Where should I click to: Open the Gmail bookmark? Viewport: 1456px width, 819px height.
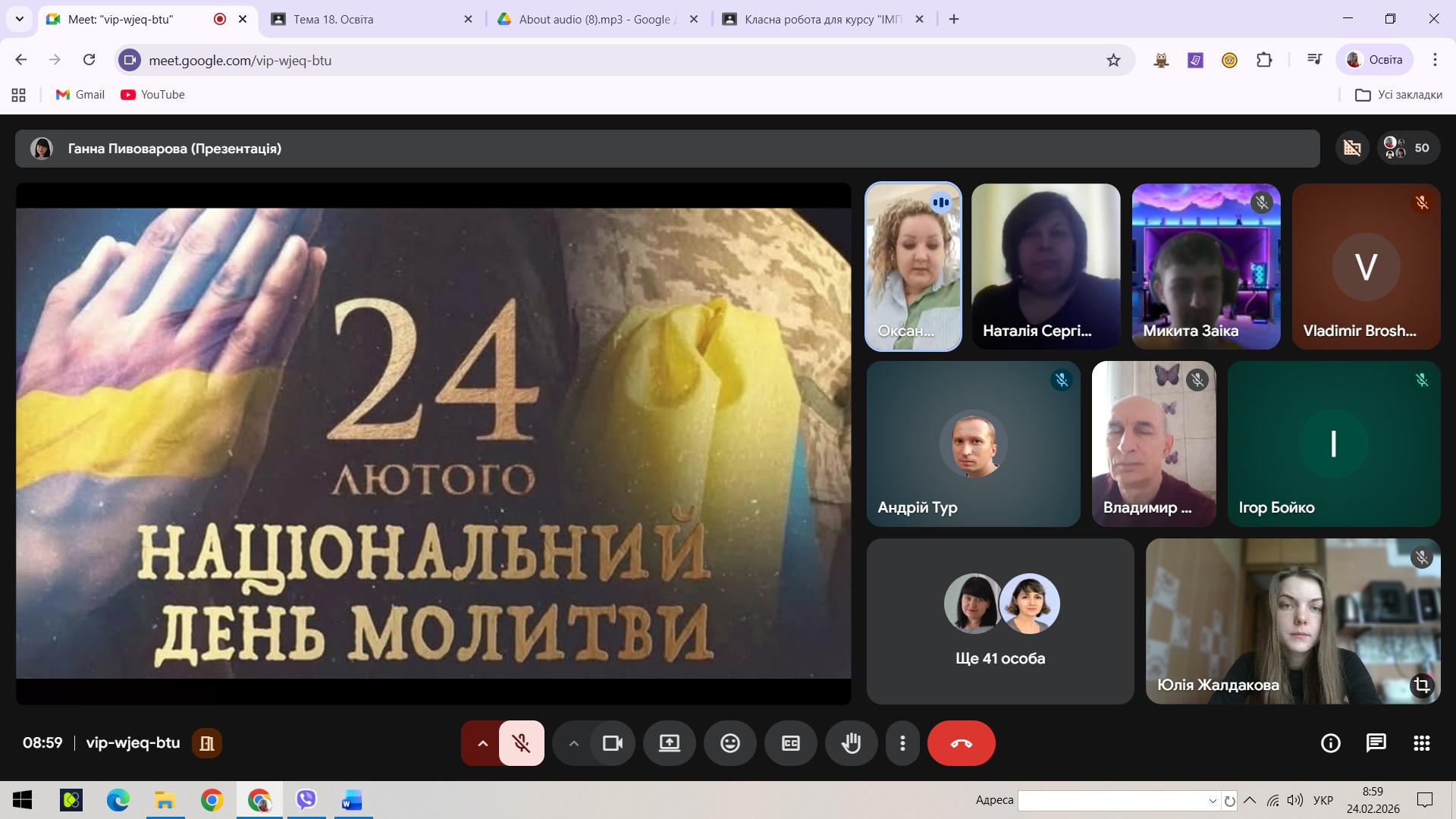point(80,95)
